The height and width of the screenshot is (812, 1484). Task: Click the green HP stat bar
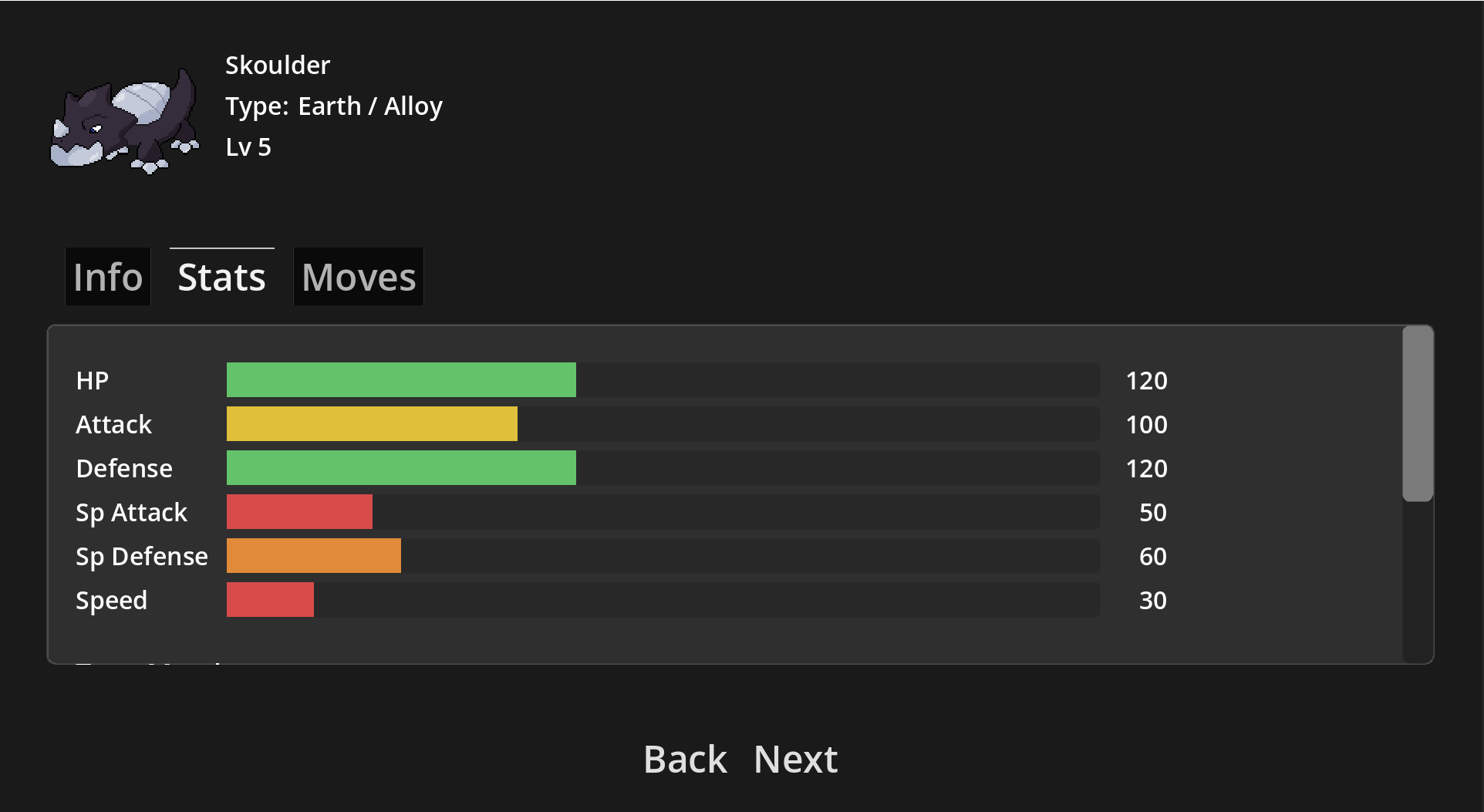click(401, 380)
